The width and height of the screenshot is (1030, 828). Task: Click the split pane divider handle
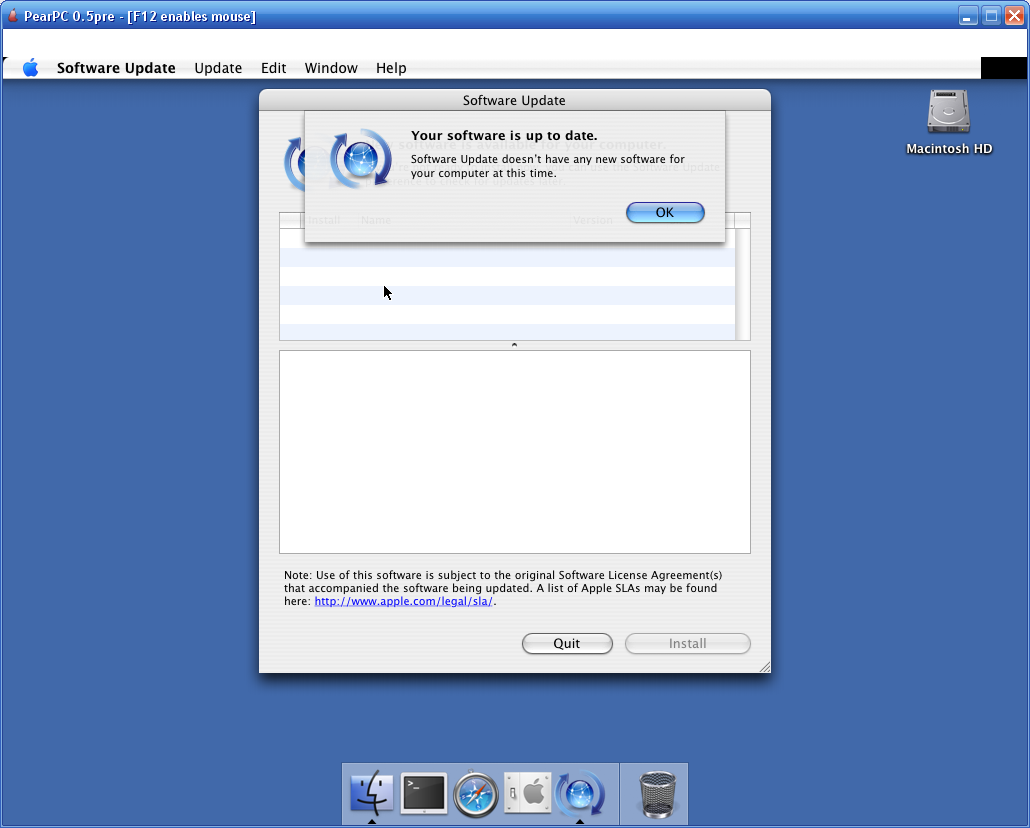point(514,345)
